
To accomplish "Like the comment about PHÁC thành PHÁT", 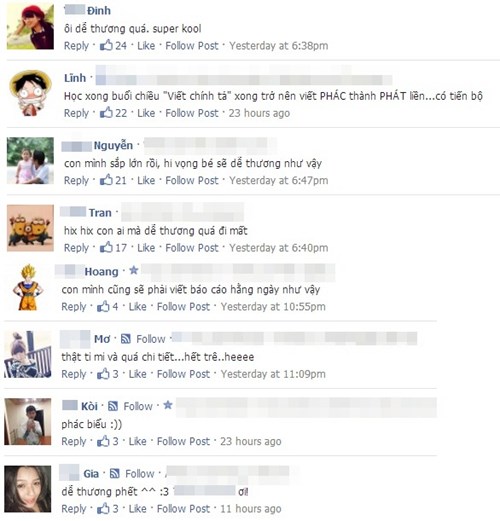I will pos(146,113).
